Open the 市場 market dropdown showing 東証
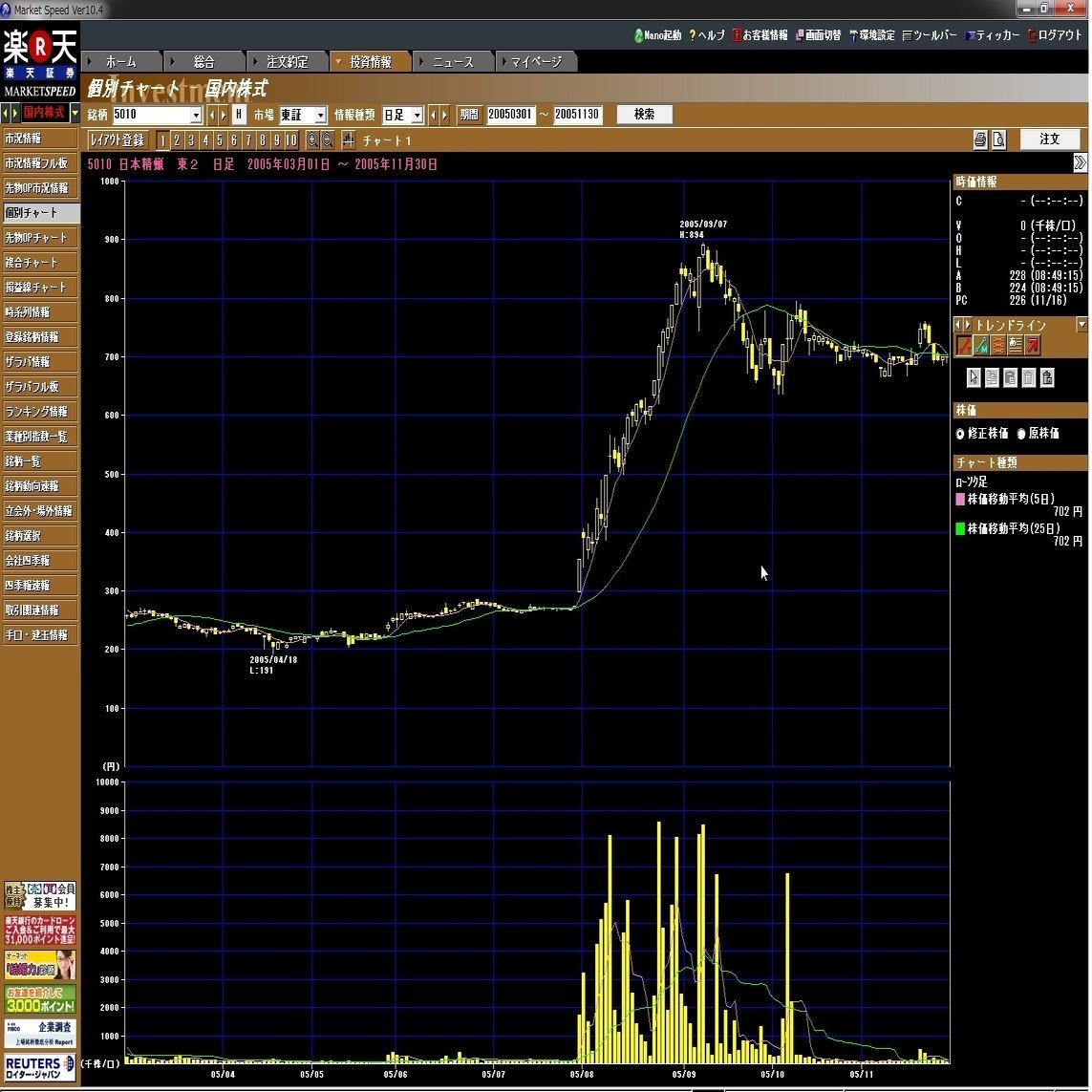The width and height of the screenshot is (1092, 1092). point(320,115)
